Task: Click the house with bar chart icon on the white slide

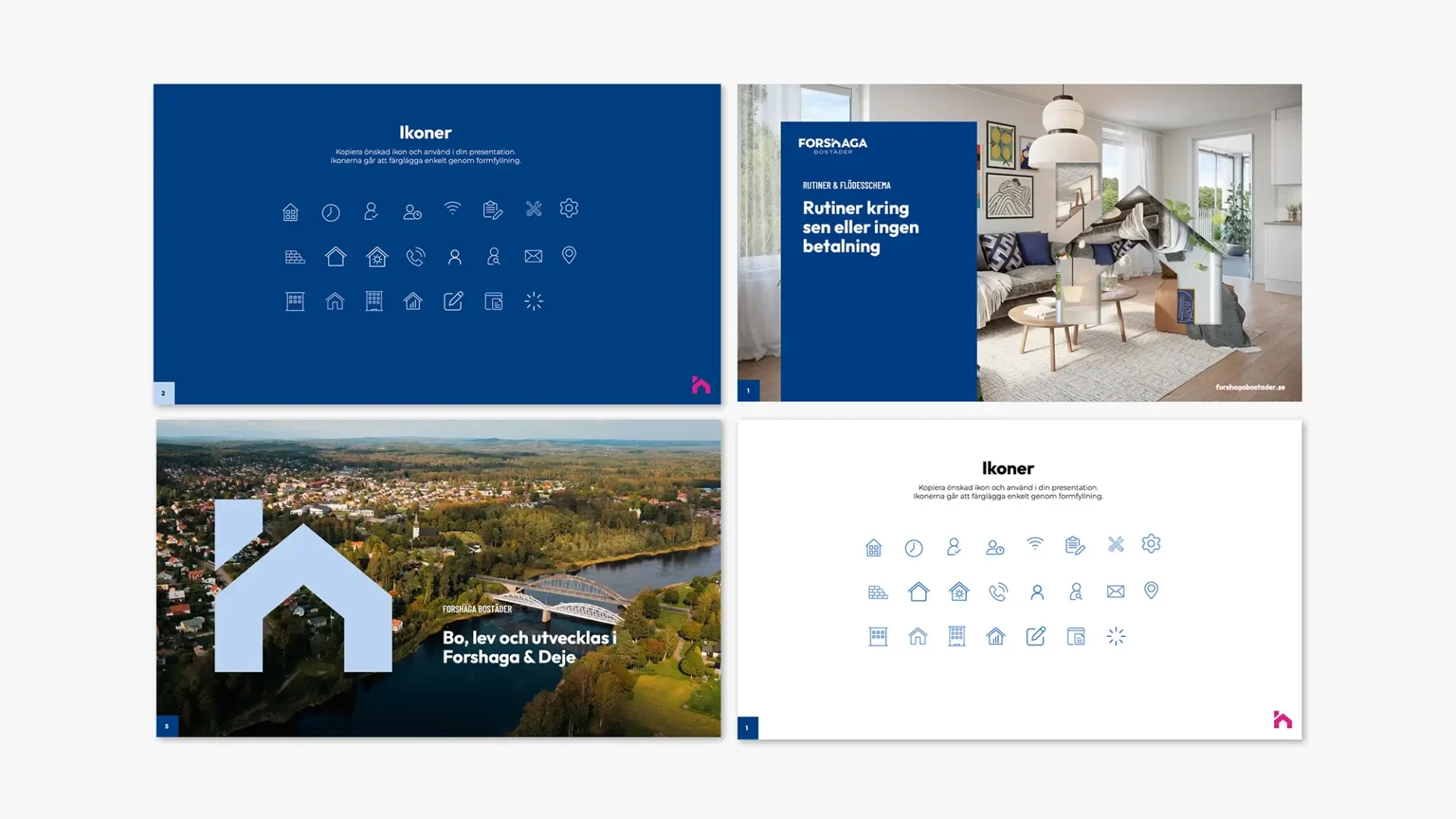Action: [996, 636]
